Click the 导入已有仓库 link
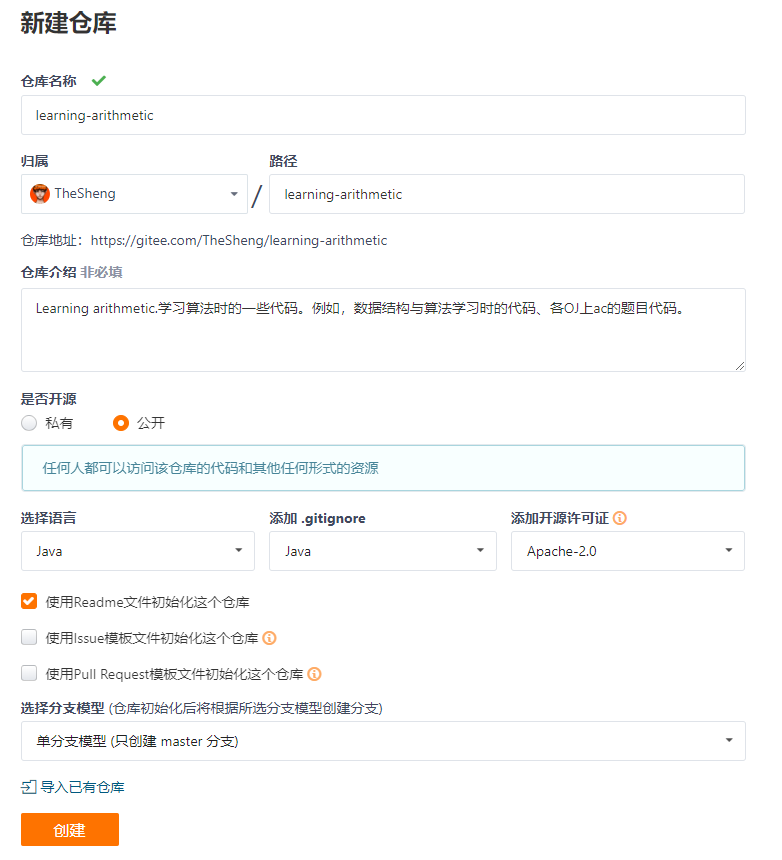This screenshot has width=782, height=860. coord(82,787)
